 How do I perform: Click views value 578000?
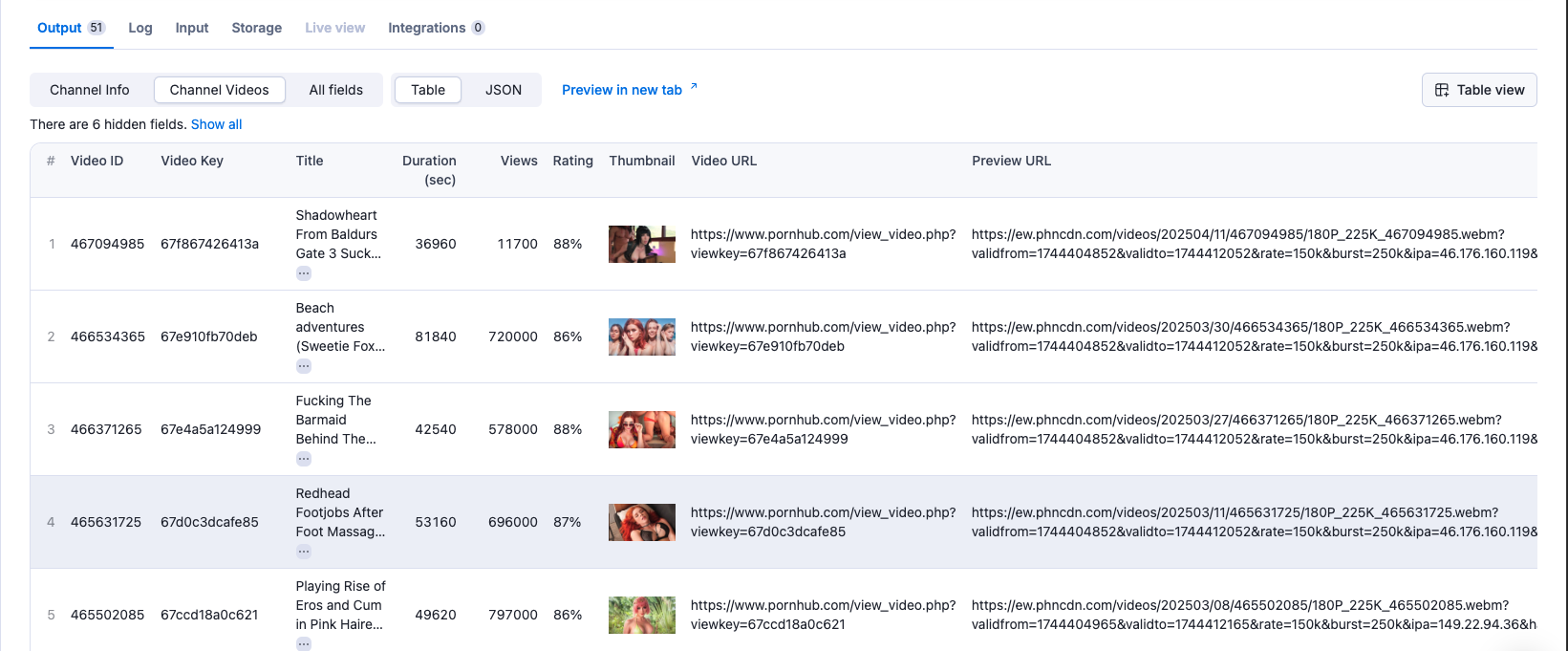click(x=513, y=429)
